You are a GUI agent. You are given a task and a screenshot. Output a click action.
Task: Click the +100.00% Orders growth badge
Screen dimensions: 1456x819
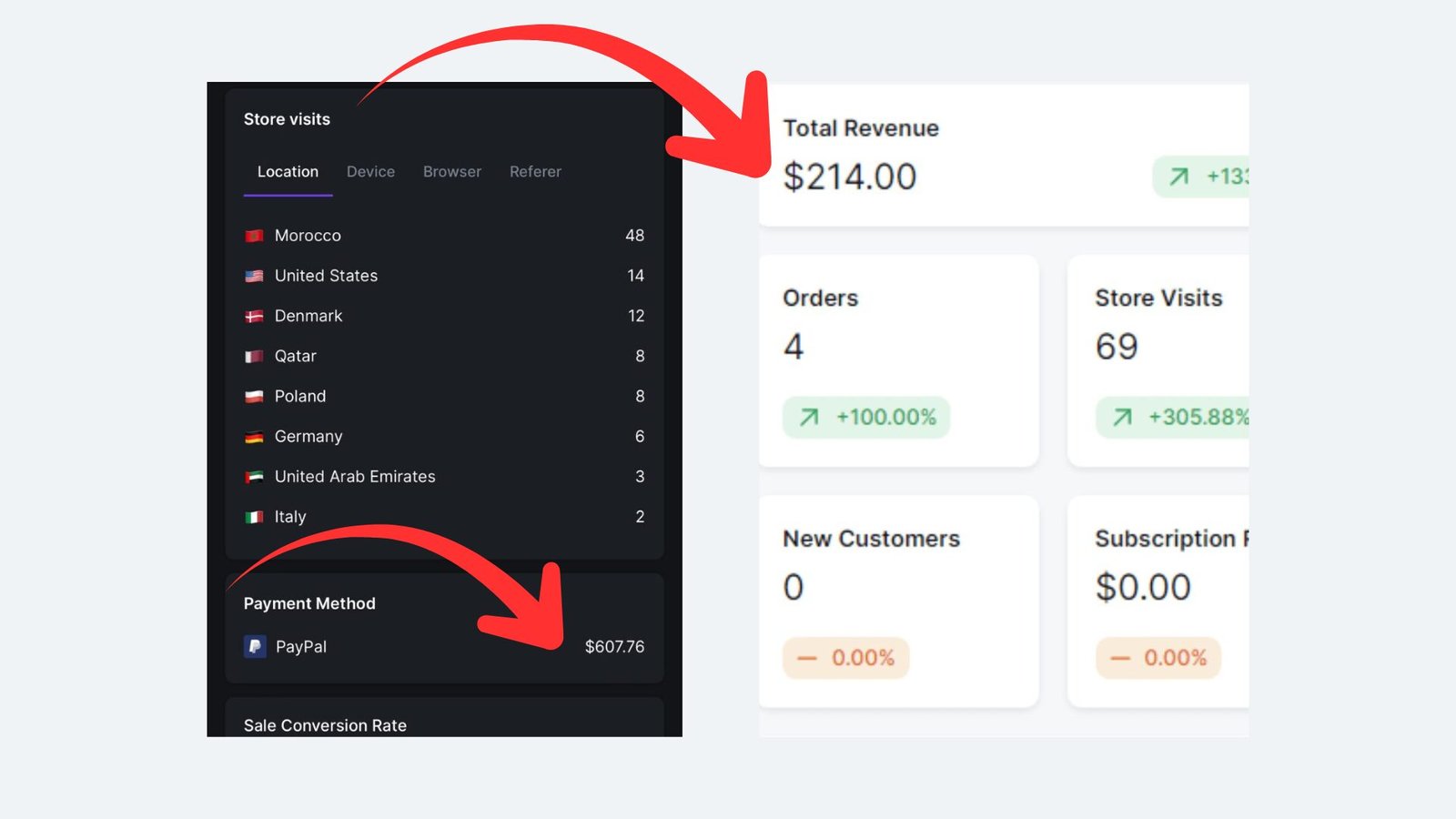click(866, 417)
